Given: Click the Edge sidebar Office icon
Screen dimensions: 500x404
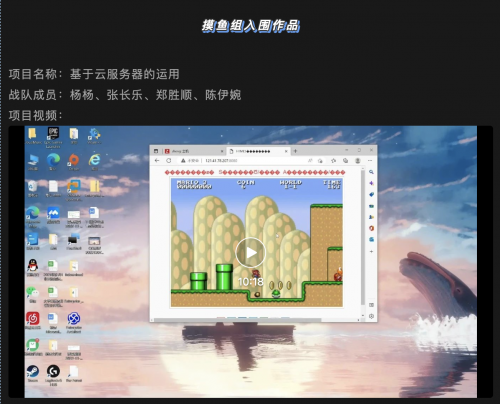Looking at the screenshot, I should [371, 228].
